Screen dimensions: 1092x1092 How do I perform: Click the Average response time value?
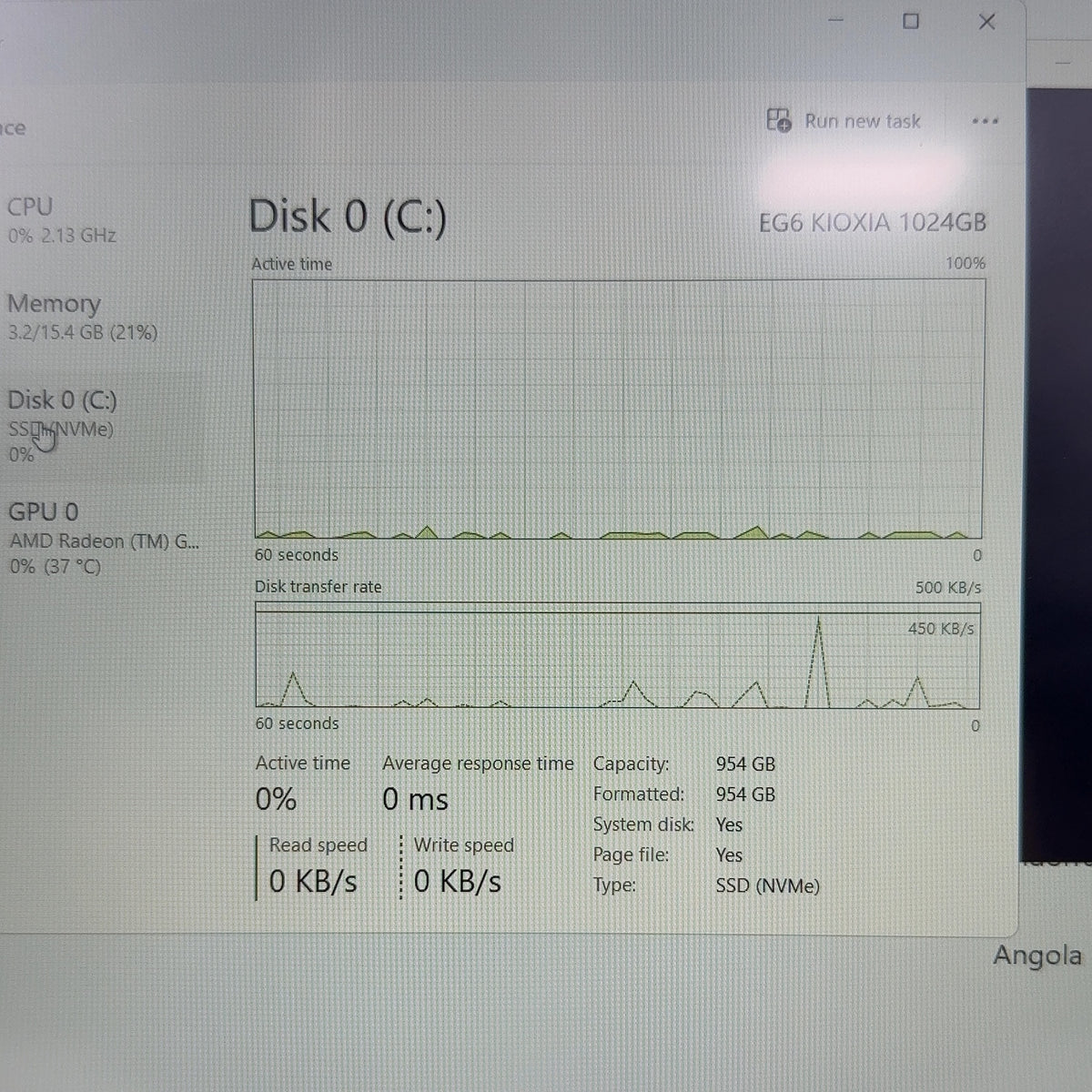coord(415,799)
